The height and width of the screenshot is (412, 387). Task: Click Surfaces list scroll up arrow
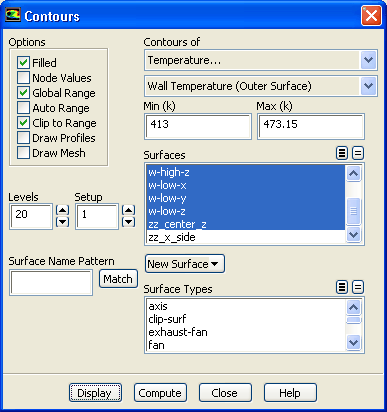pyautogui.click(x=353, y=173)
